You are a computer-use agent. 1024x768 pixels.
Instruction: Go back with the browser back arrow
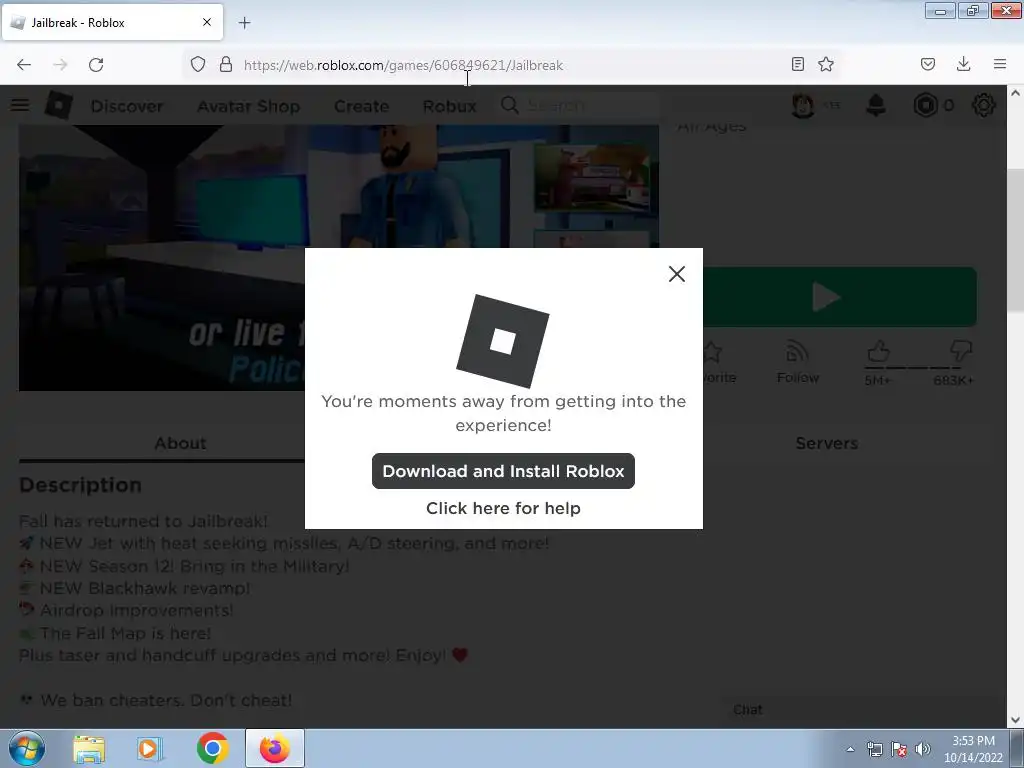pos(24,65)
